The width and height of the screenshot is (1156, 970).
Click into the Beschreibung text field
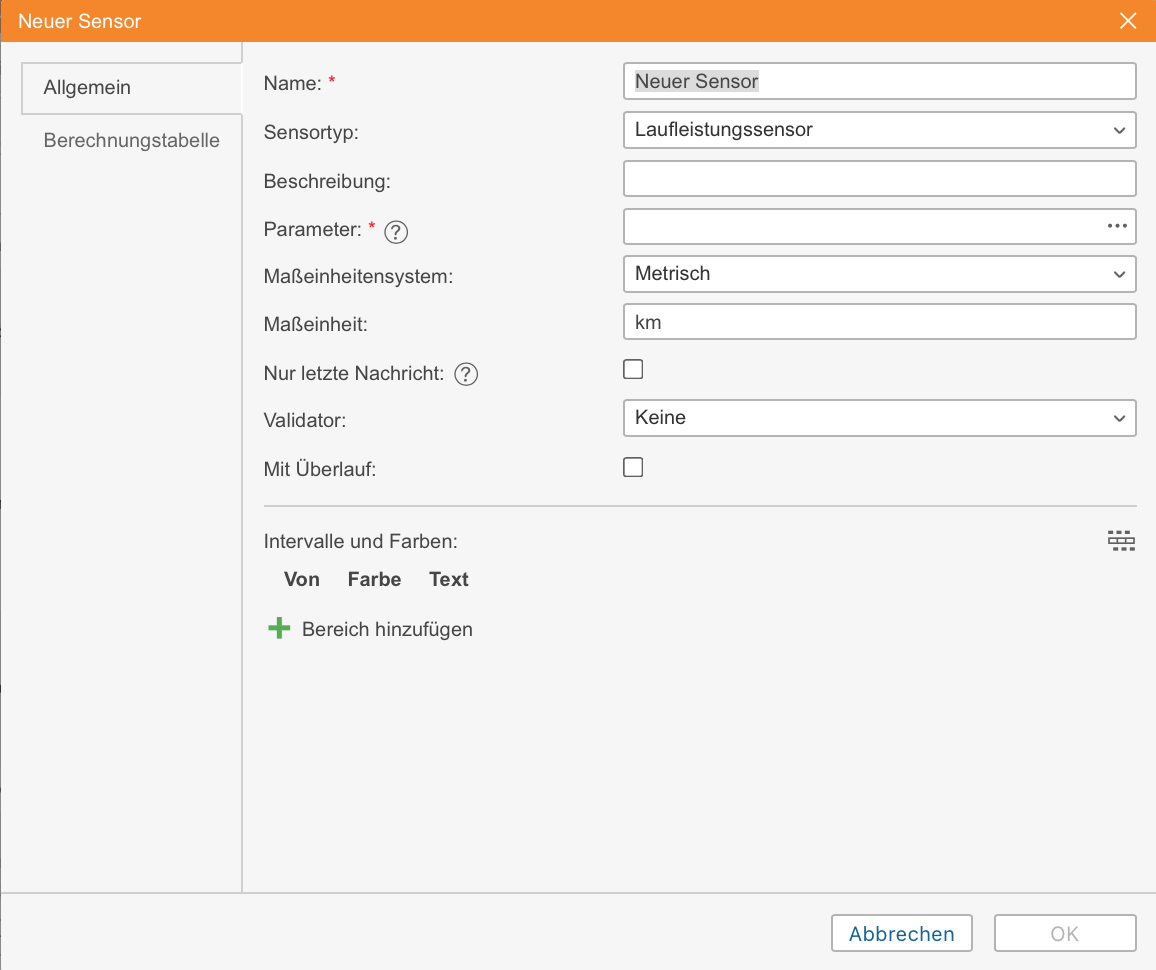[879, 178]
